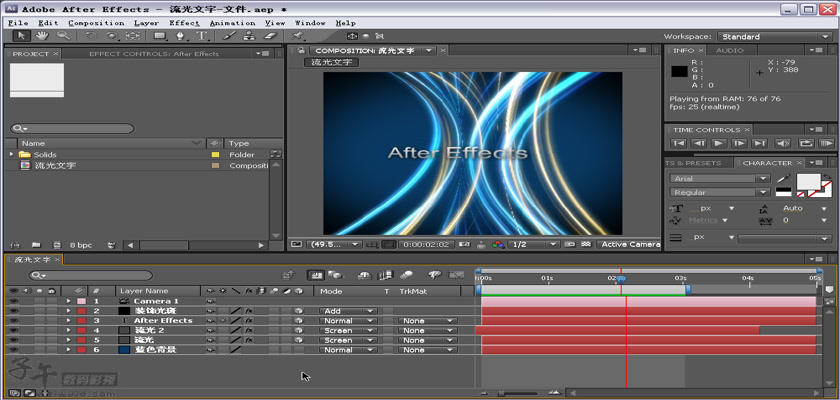
Task: Click the 0:00:02:02 current time display
Action: click(x=426, y=244)
